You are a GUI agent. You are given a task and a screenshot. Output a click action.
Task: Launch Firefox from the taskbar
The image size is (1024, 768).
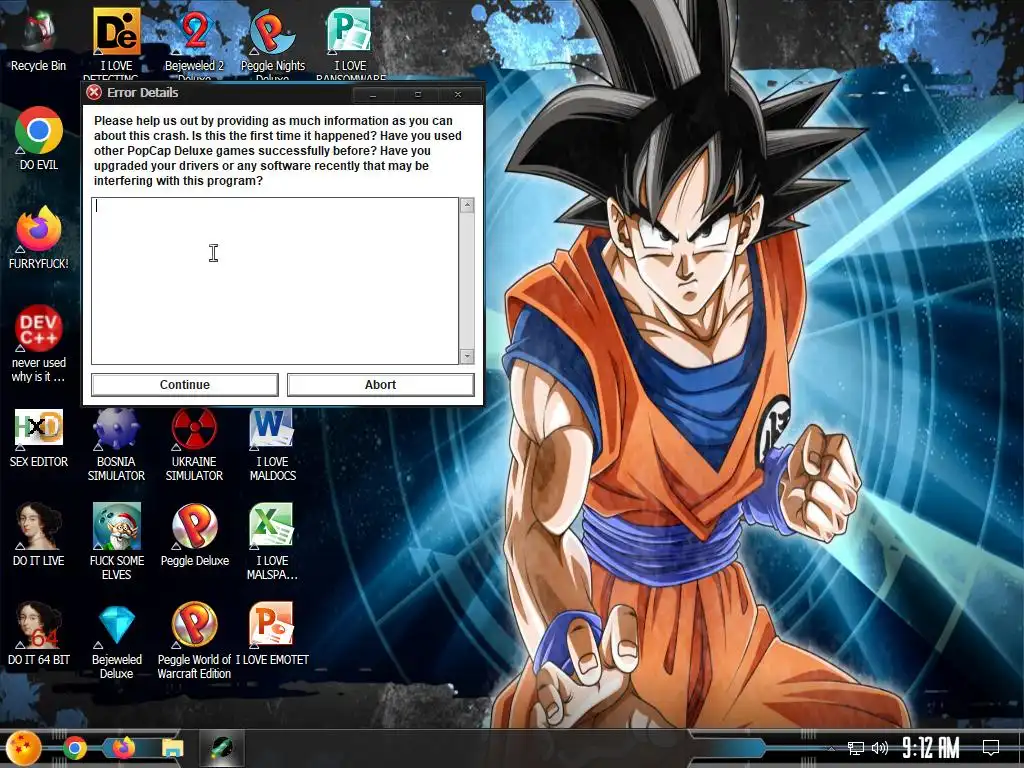pyautogui.click(x=123, y=748)
